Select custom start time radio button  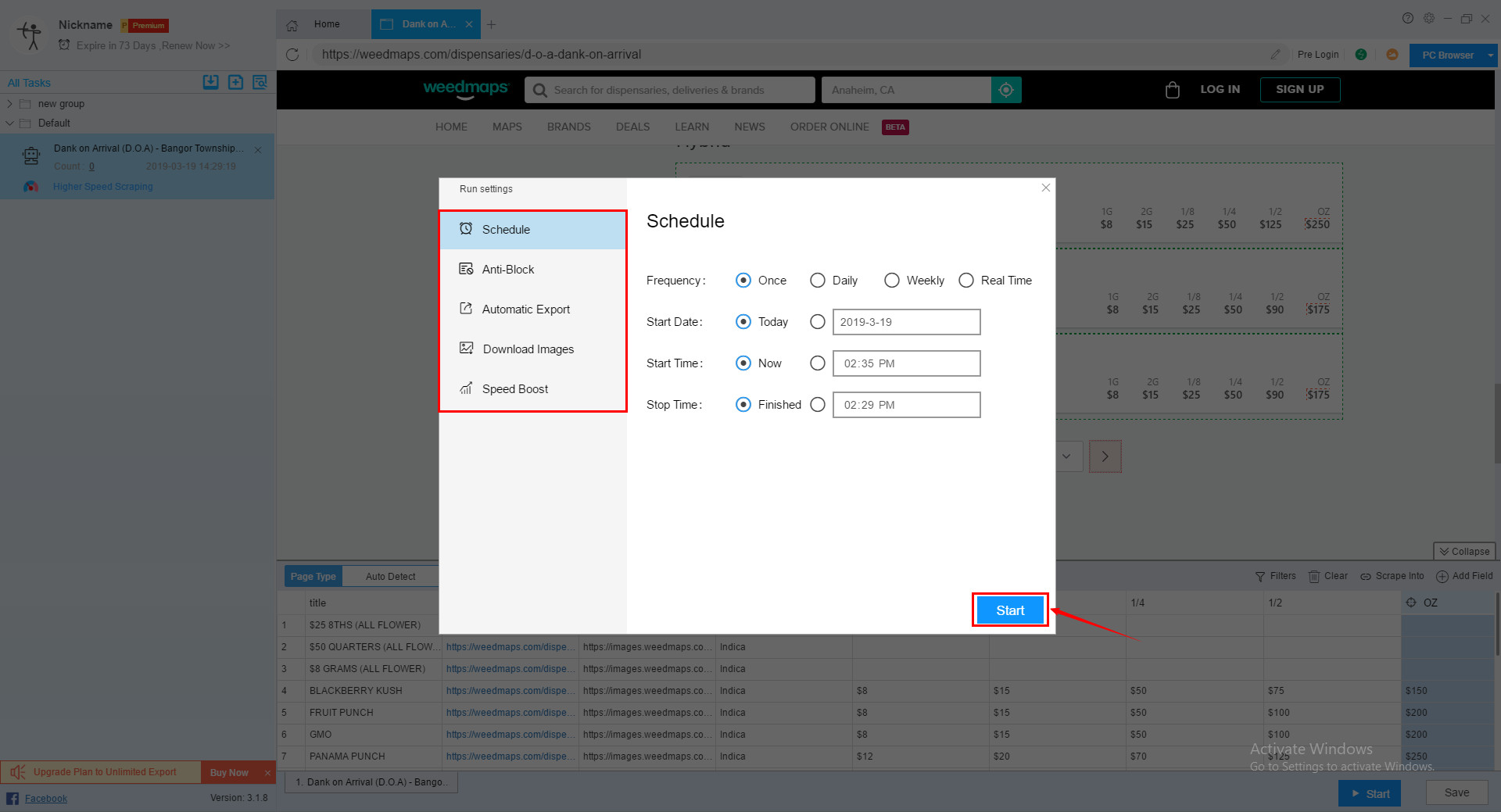coord(818,363)
